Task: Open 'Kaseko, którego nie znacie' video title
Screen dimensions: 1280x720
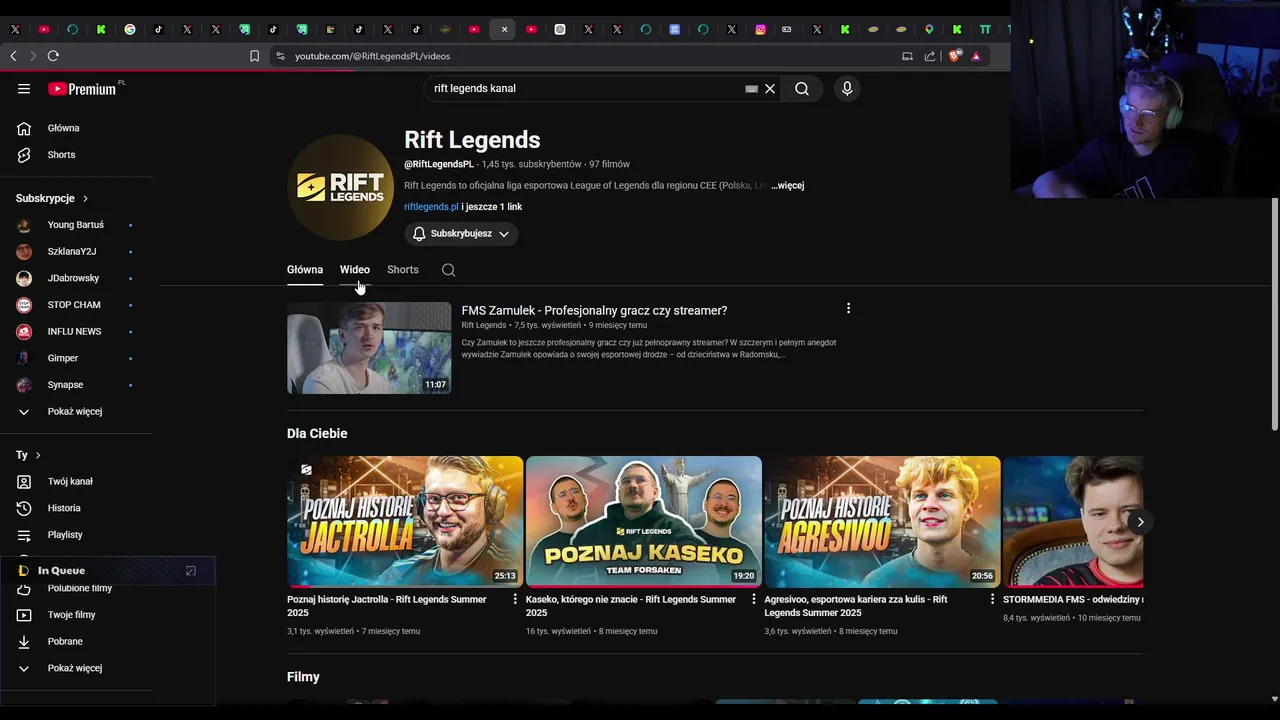Action: (x=631, y=606)
